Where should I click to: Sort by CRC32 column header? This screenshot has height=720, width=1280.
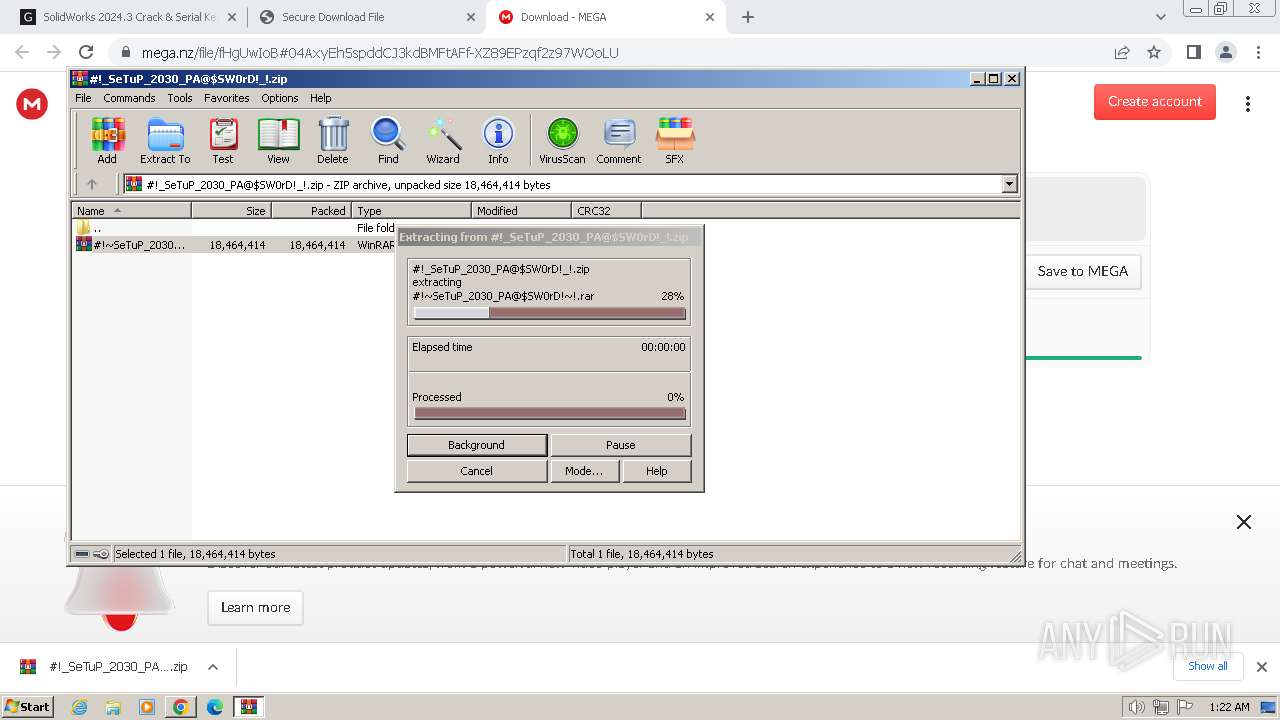[606, 211]
